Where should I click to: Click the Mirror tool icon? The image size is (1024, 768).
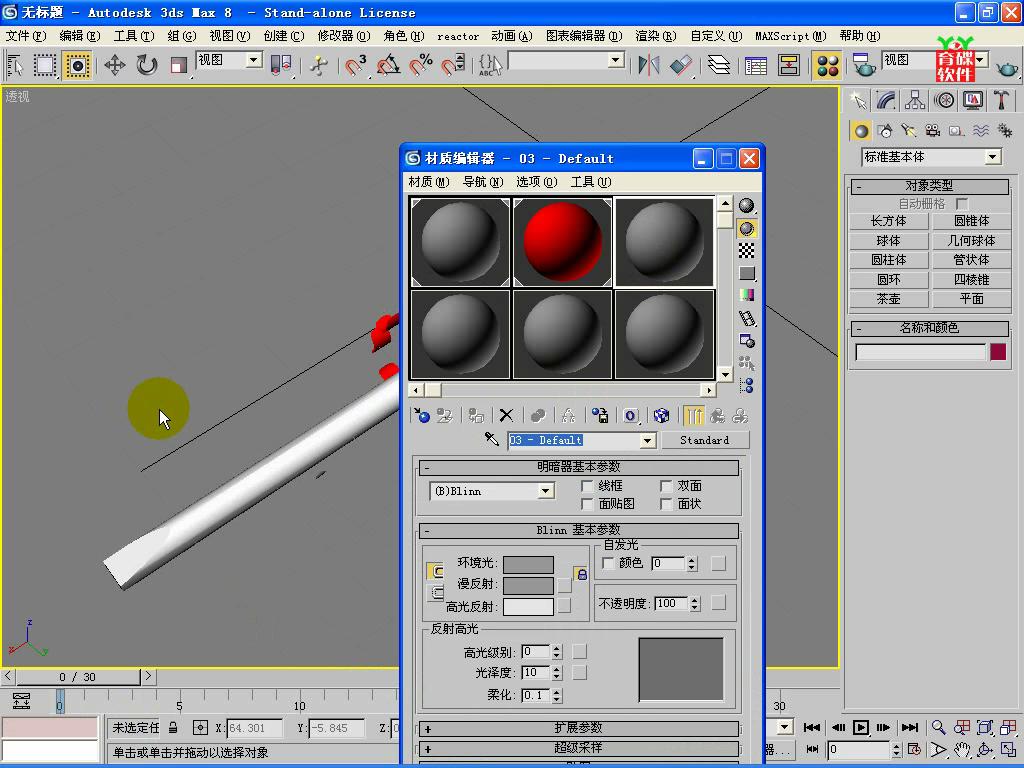[x=648, y=65]
